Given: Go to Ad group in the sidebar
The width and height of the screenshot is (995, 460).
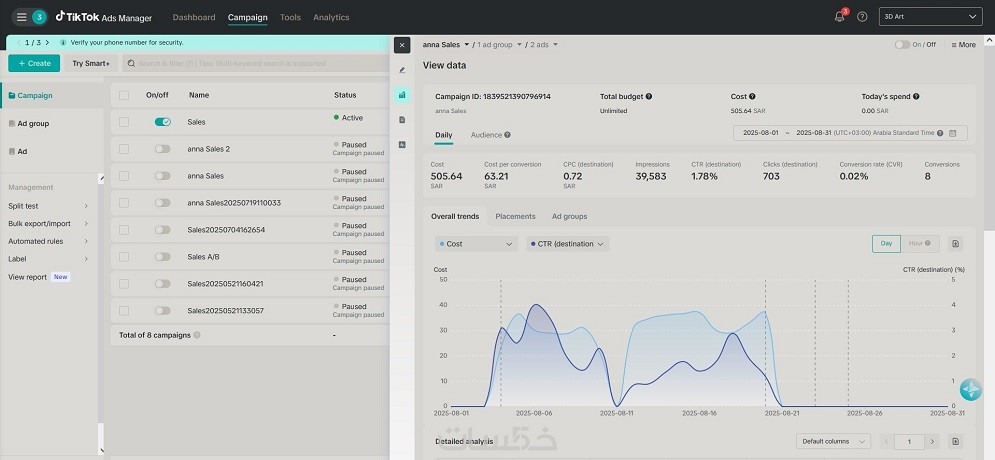Looking at the screenshot, I should 33,123.
